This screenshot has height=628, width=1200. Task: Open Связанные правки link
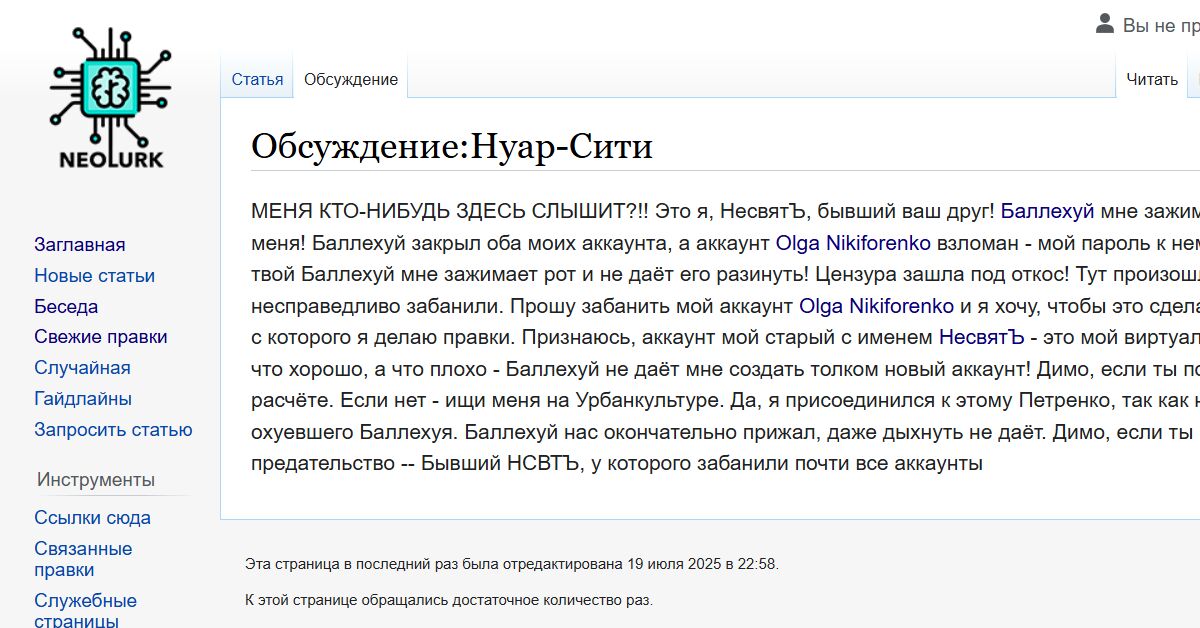coord(83,559)
